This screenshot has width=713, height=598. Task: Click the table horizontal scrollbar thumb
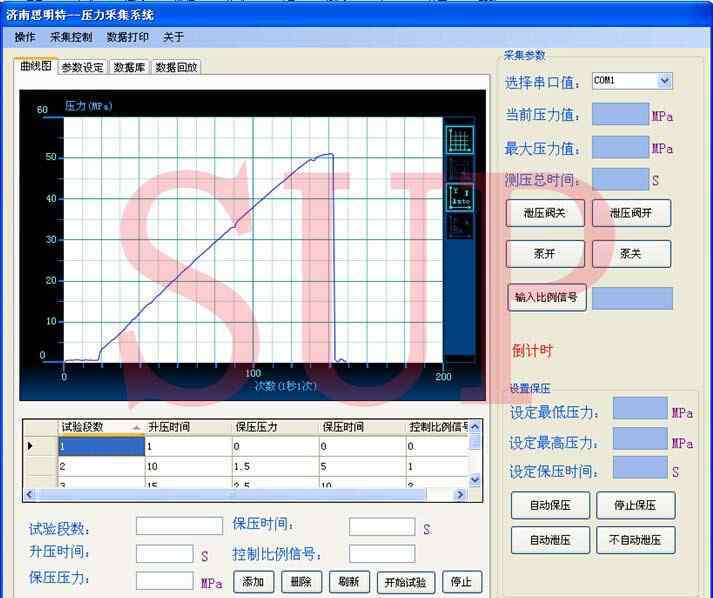coord(231,494)
